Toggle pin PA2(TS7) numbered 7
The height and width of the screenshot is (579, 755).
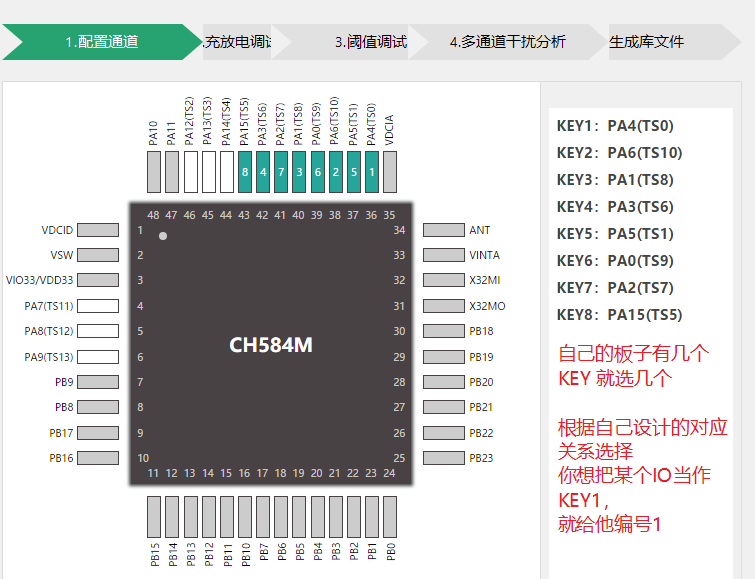click(281, 172)
